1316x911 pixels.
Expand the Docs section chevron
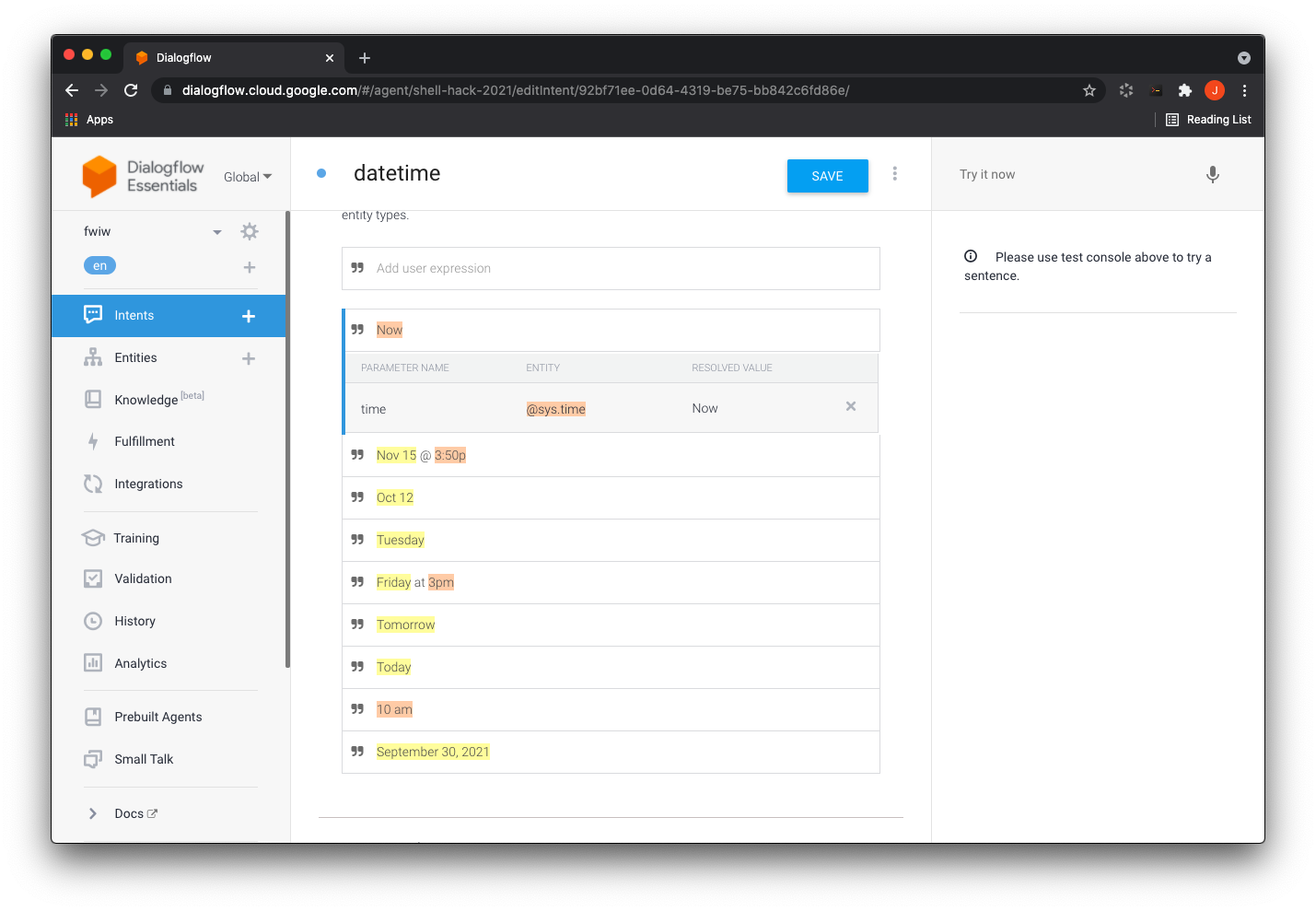click(93, 813)
